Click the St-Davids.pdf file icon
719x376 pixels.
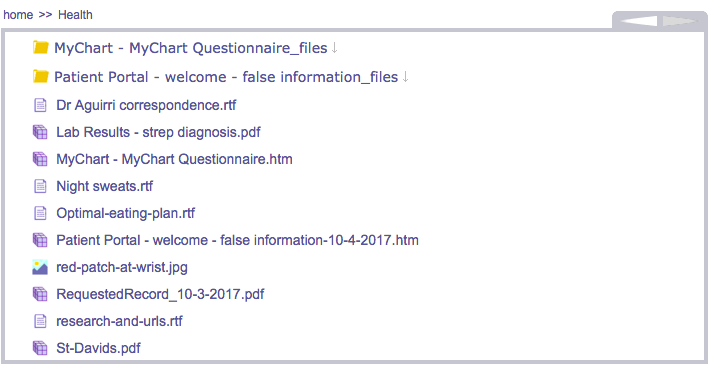point(40,348)
